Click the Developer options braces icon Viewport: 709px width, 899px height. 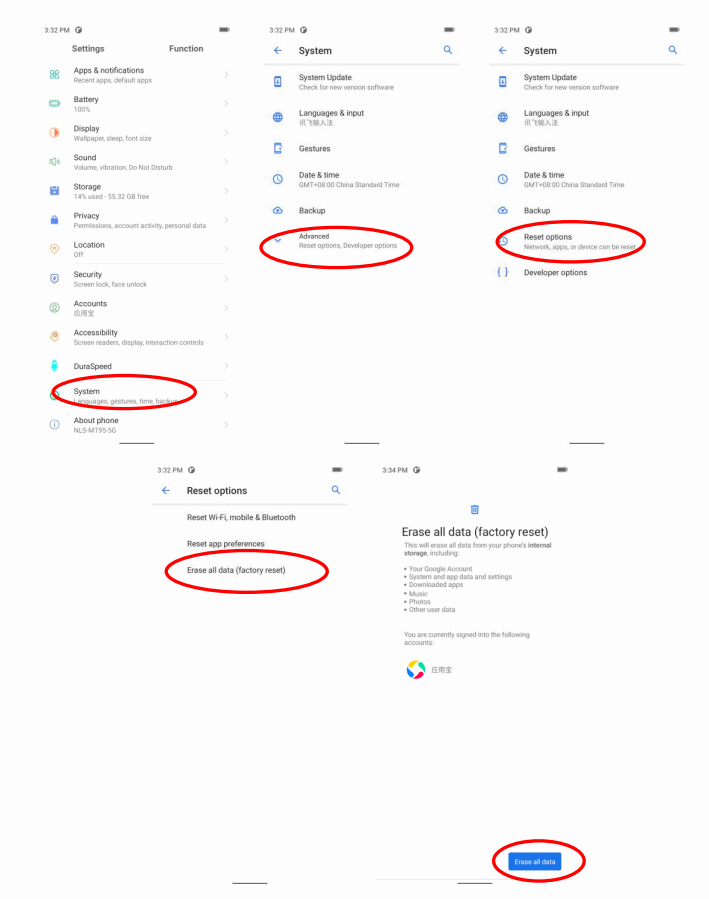[x=503, y=272]
